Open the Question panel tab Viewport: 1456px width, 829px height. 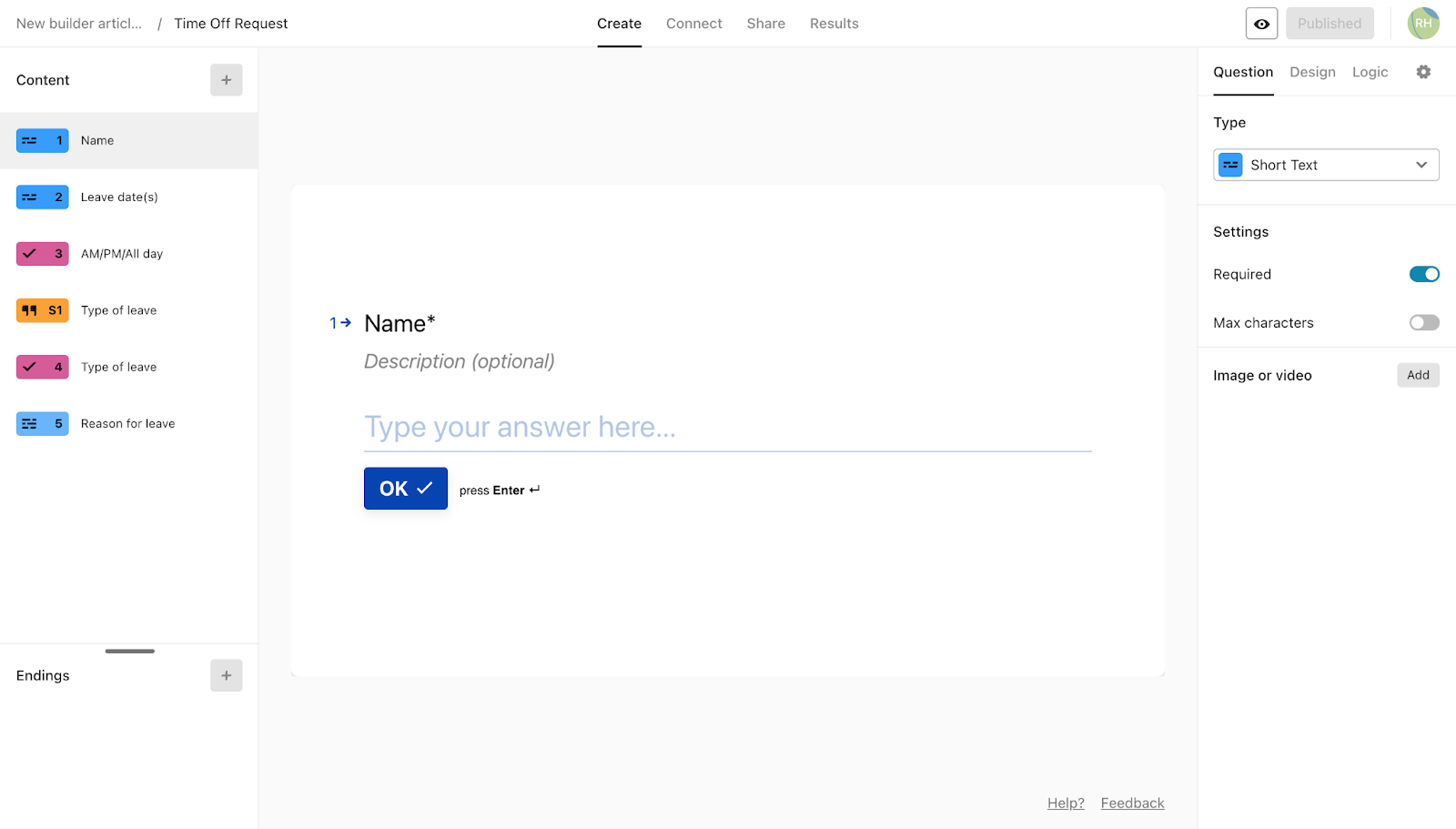click(1243, 72)
